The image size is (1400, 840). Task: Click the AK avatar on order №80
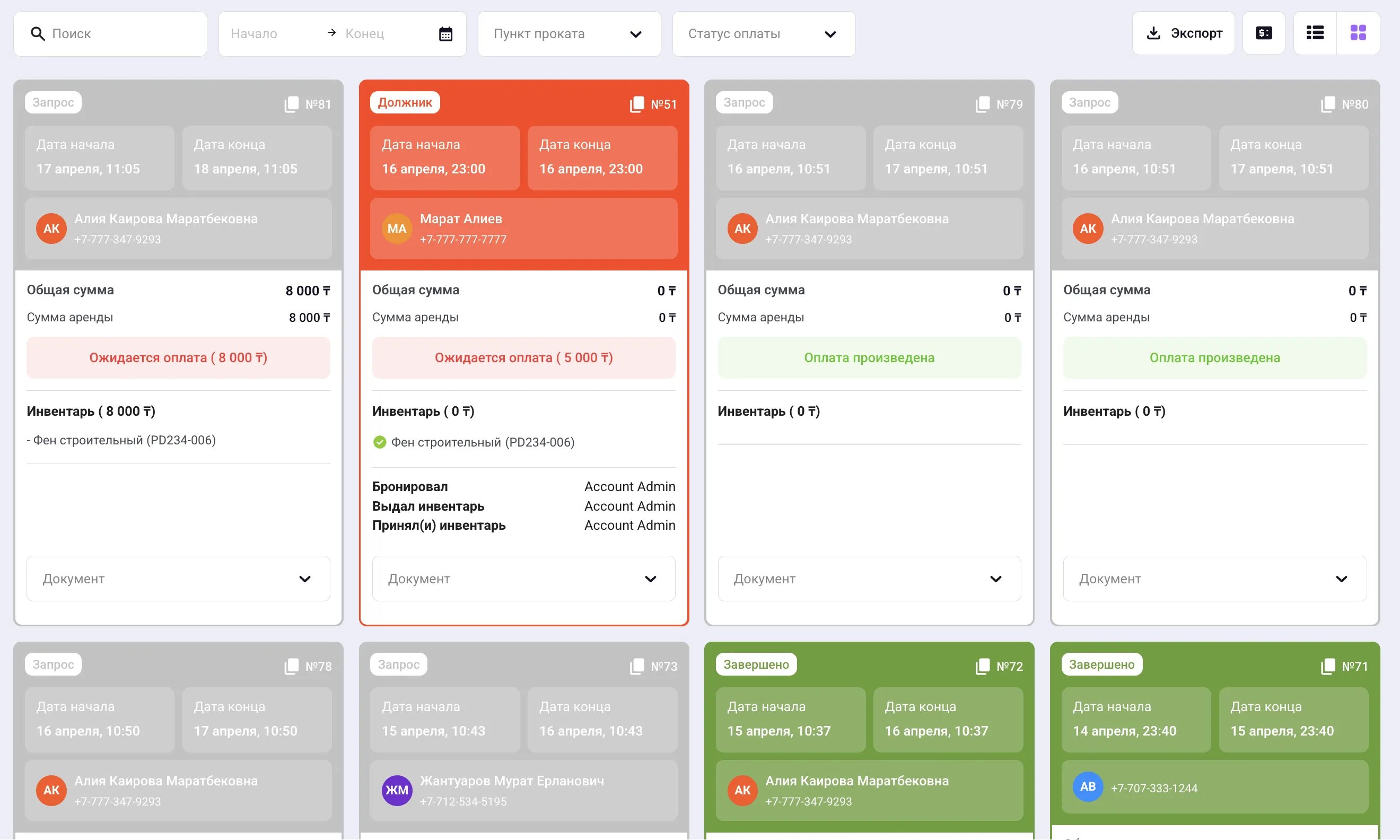coord(1088,229)
